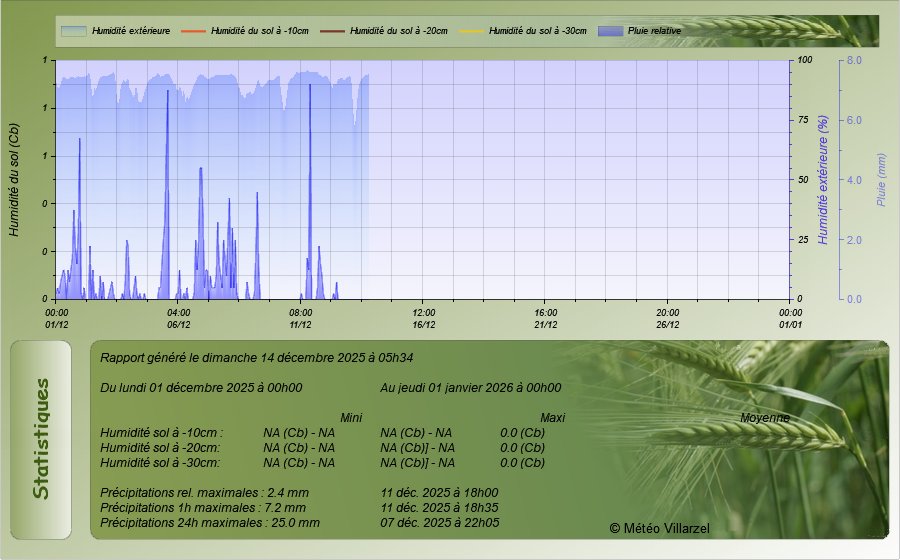Click the 'Précipitations 24h maximales' statistic row
This screenshot has height=560, width=900.
[x=210, y=522]
